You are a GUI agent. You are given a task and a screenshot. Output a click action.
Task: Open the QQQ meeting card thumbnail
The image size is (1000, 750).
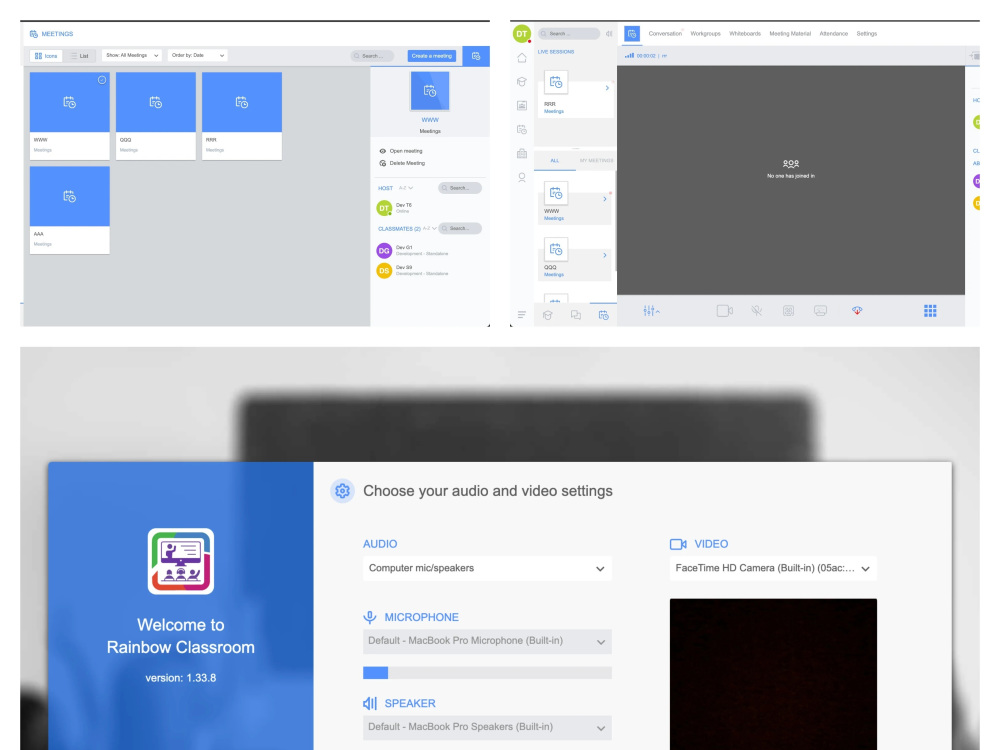[x=156, y=102]
